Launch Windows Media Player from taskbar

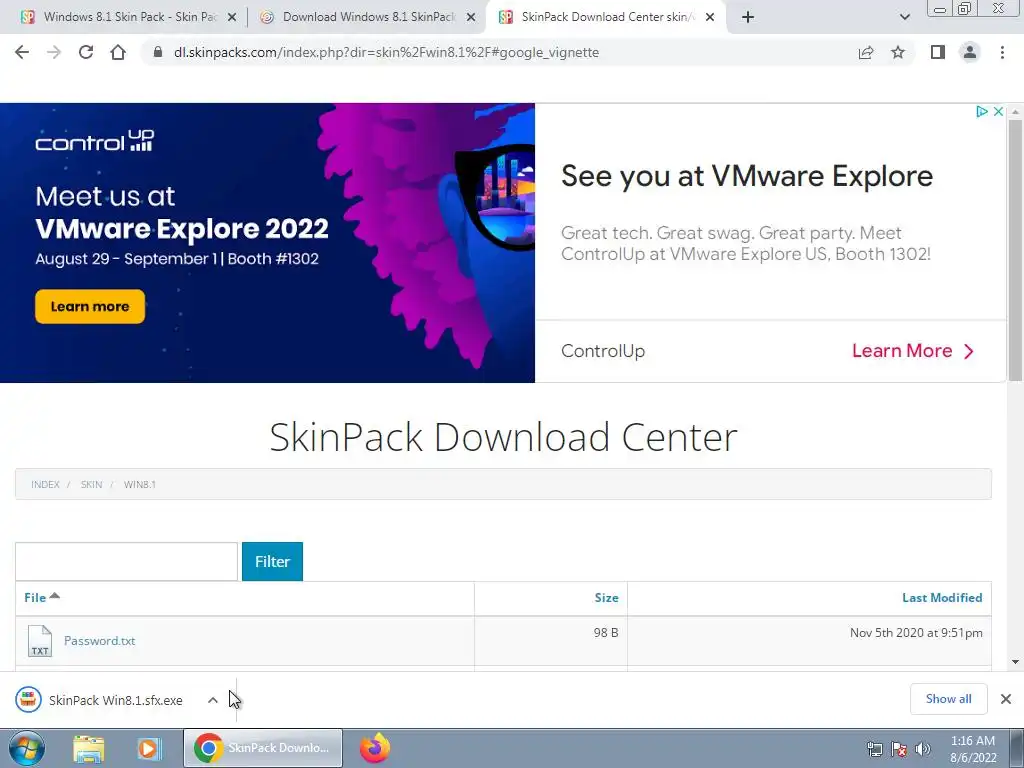[x=149, y=748]
